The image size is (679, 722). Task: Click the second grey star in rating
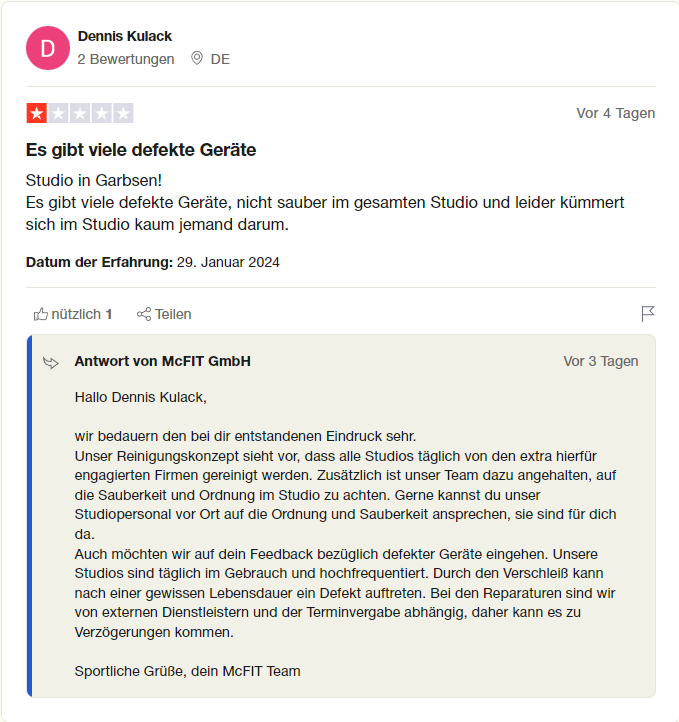coord(58,113)
